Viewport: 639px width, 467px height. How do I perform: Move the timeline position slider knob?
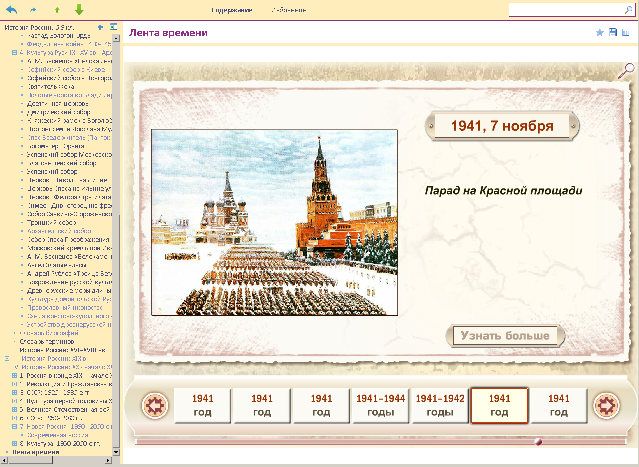click(x=538, y=441)
